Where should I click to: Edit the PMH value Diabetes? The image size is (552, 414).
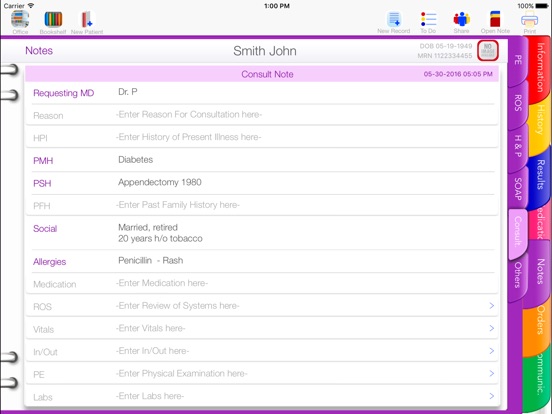click(136, 159)
